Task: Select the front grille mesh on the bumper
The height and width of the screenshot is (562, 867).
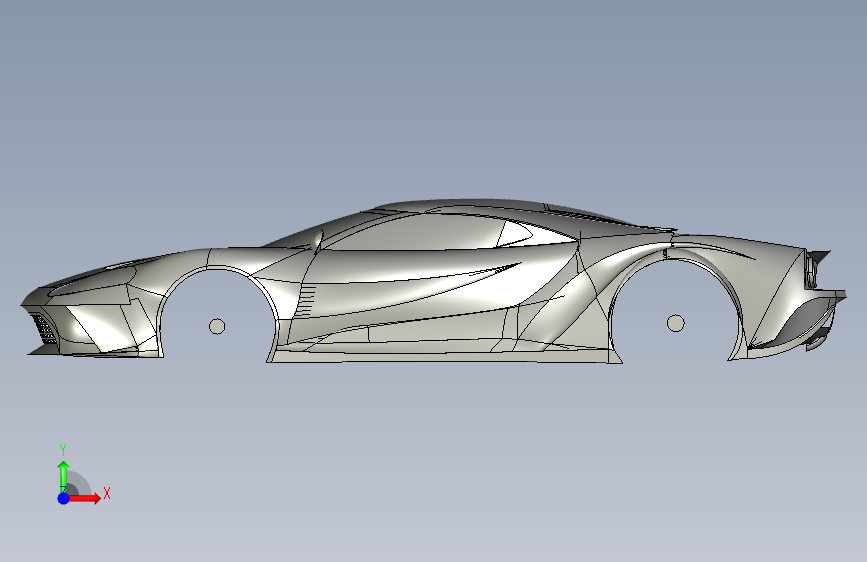Action: point(44,329)
